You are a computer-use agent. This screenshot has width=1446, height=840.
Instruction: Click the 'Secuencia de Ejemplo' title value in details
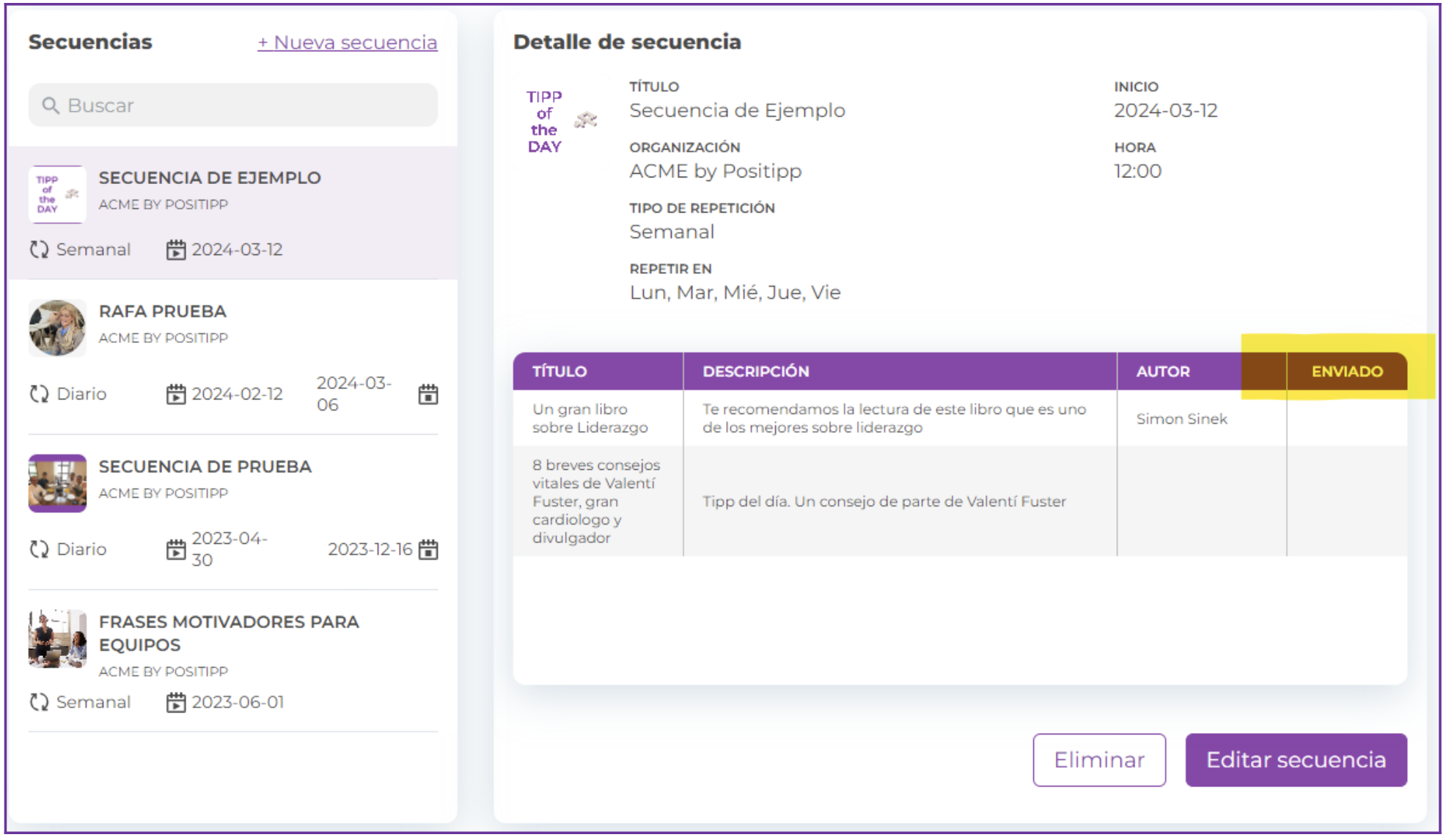[x=737, y=111]
